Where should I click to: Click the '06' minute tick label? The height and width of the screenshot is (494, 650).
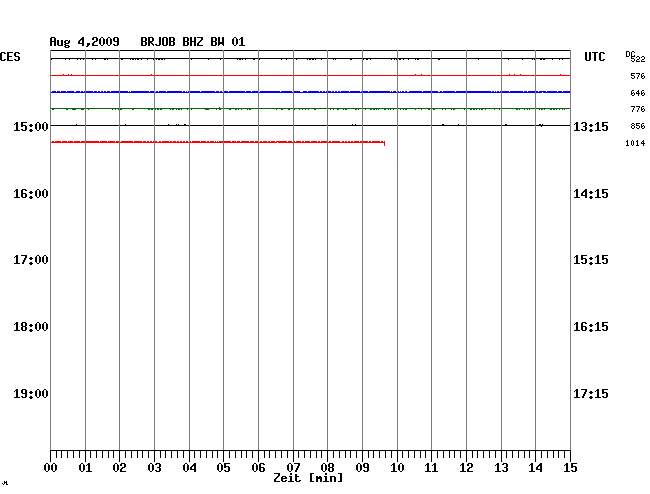coord(258,468)
